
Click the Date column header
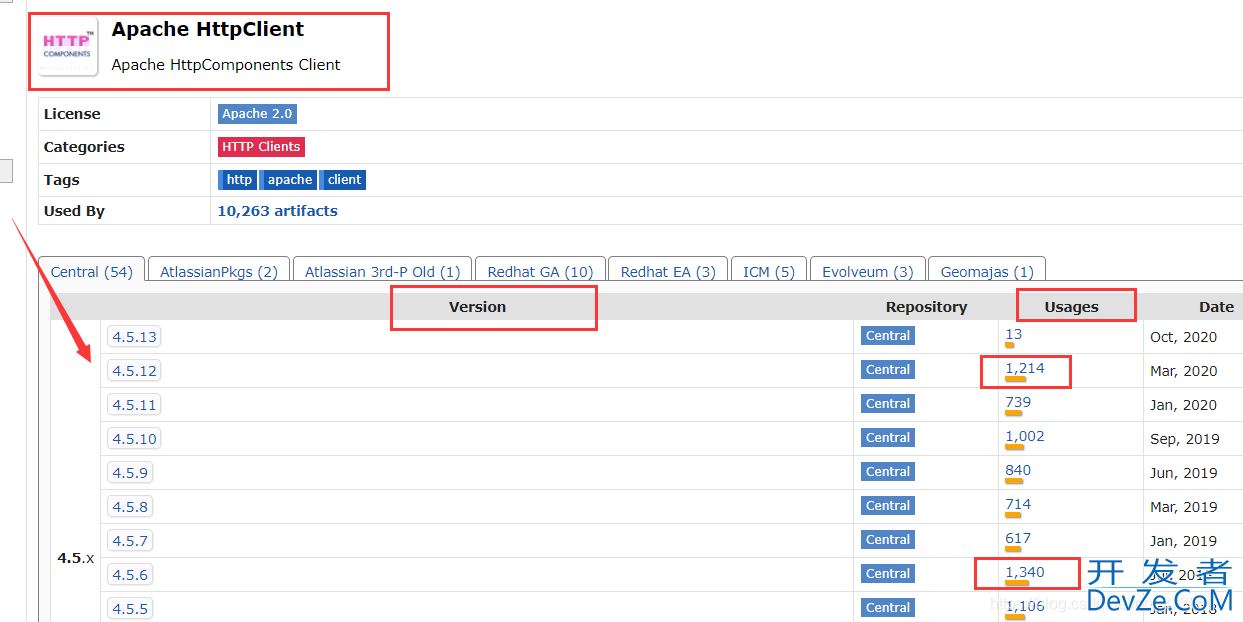click(x=1216, y=307)
